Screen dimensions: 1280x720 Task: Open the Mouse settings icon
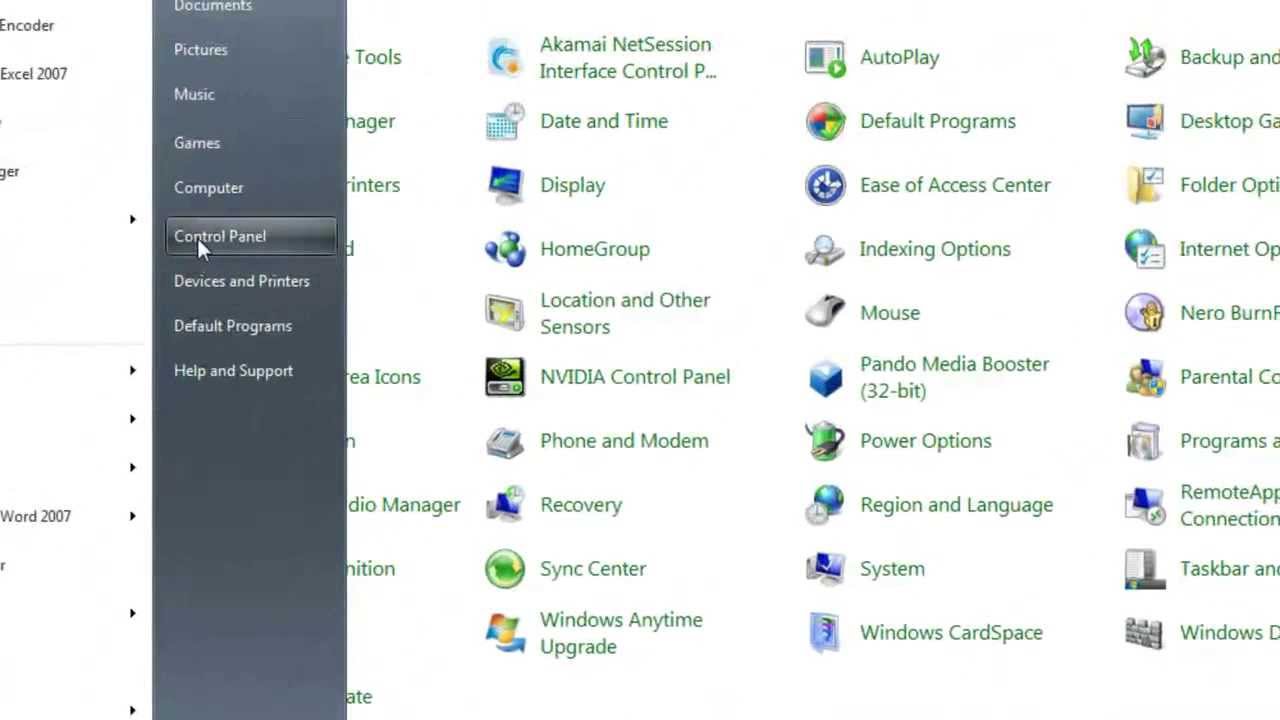[x=825, y=313]
